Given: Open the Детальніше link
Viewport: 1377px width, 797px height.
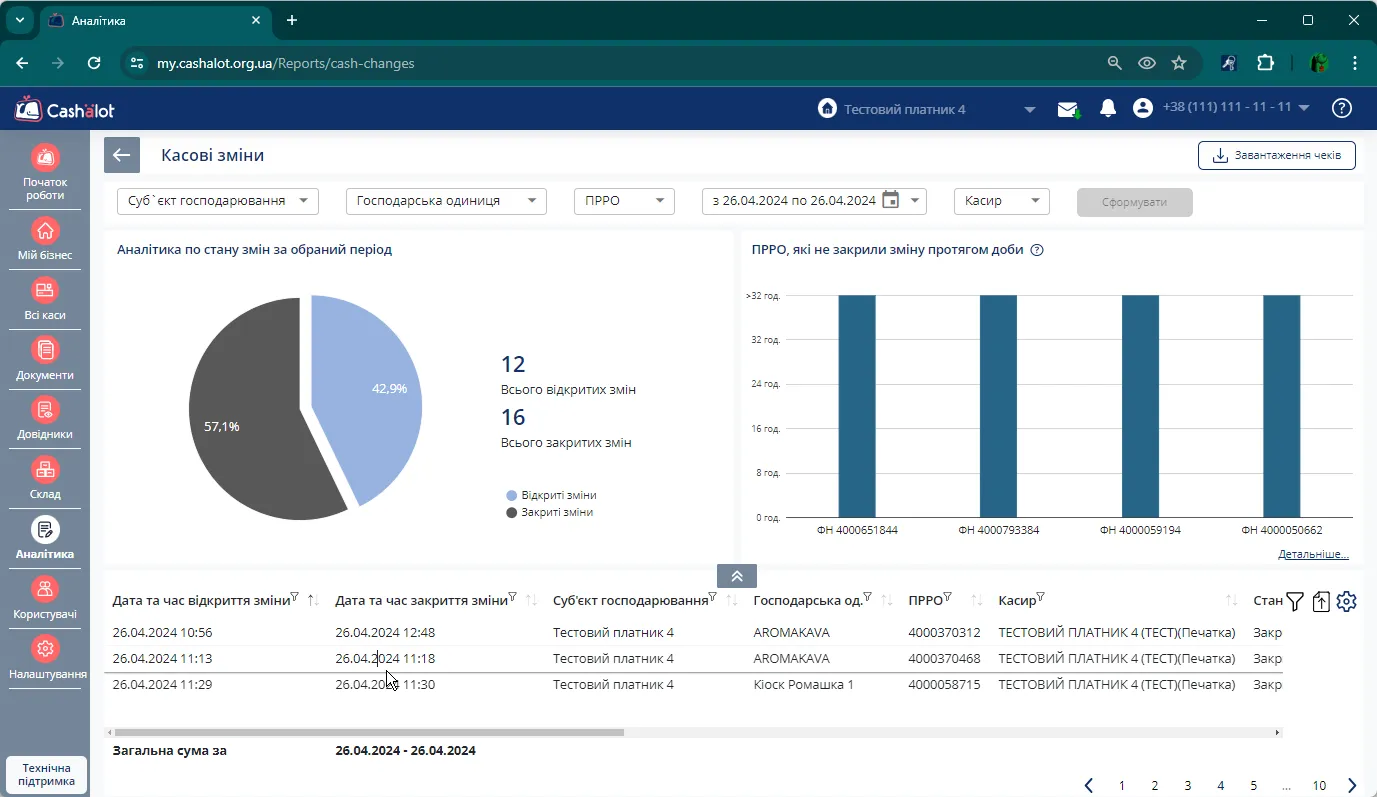Looking at the screenshot, I should pos(1313,554).
